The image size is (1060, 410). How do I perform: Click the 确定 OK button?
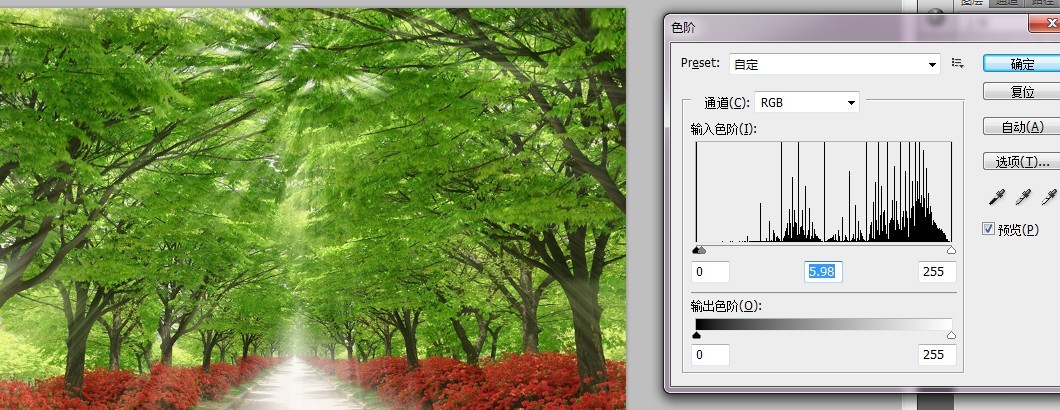pyautogui.click(x=1022, y=63)
